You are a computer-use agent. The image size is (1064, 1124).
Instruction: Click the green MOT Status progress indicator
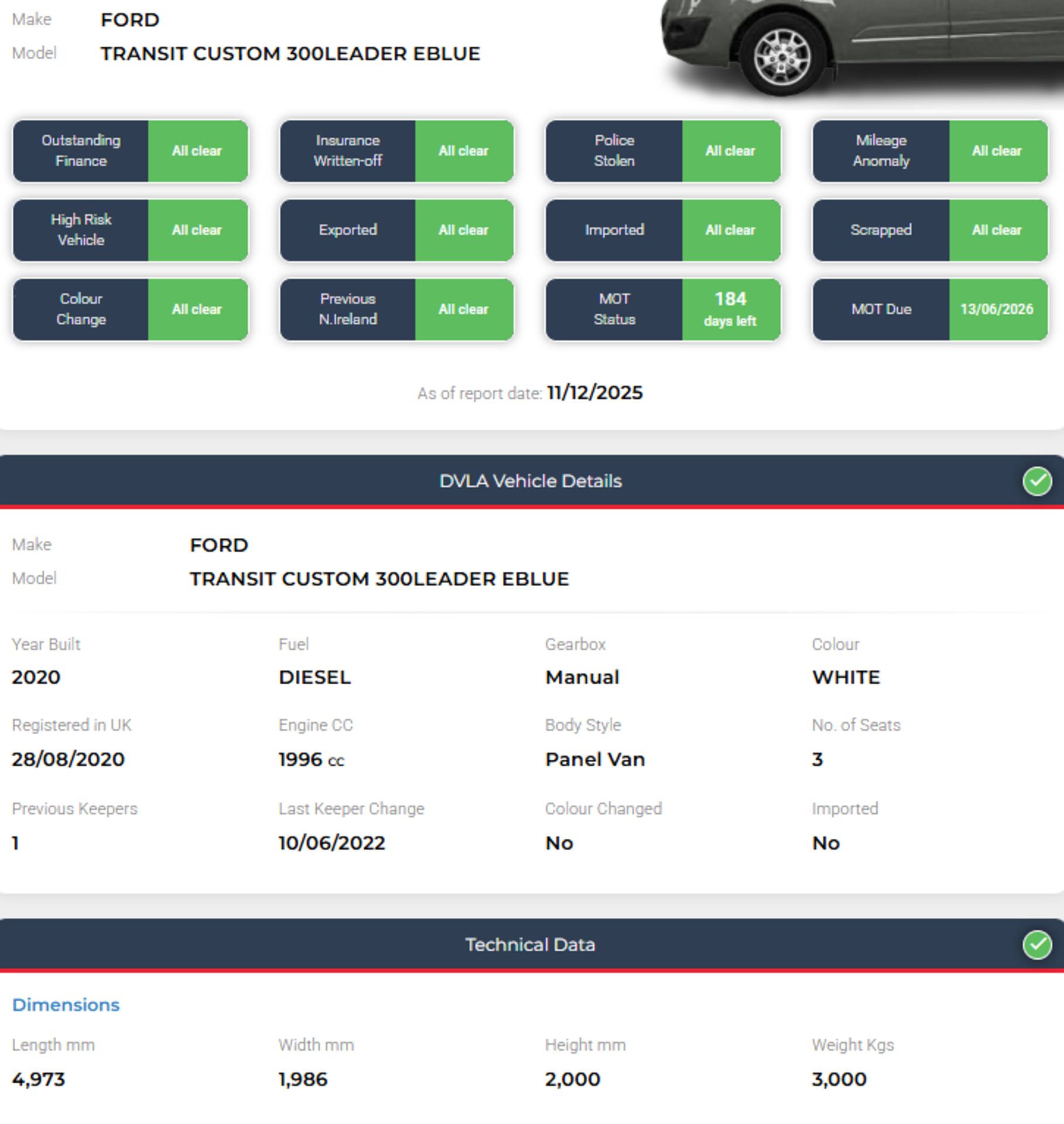(731, 310)
